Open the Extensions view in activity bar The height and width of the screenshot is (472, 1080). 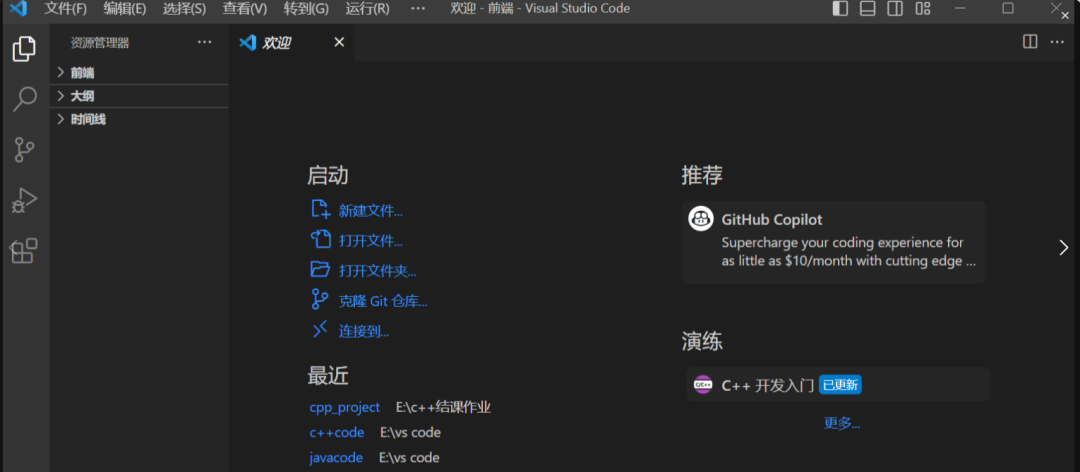24,251
